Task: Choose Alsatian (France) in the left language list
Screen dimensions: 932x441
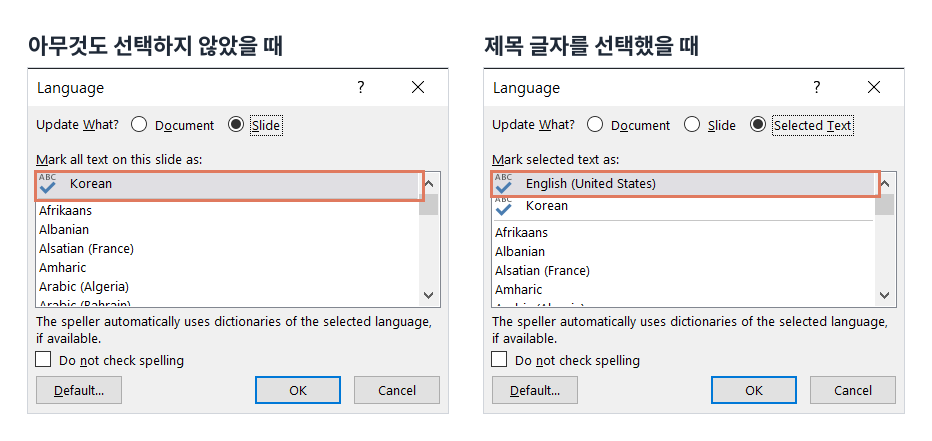Action: pos(228,248)
